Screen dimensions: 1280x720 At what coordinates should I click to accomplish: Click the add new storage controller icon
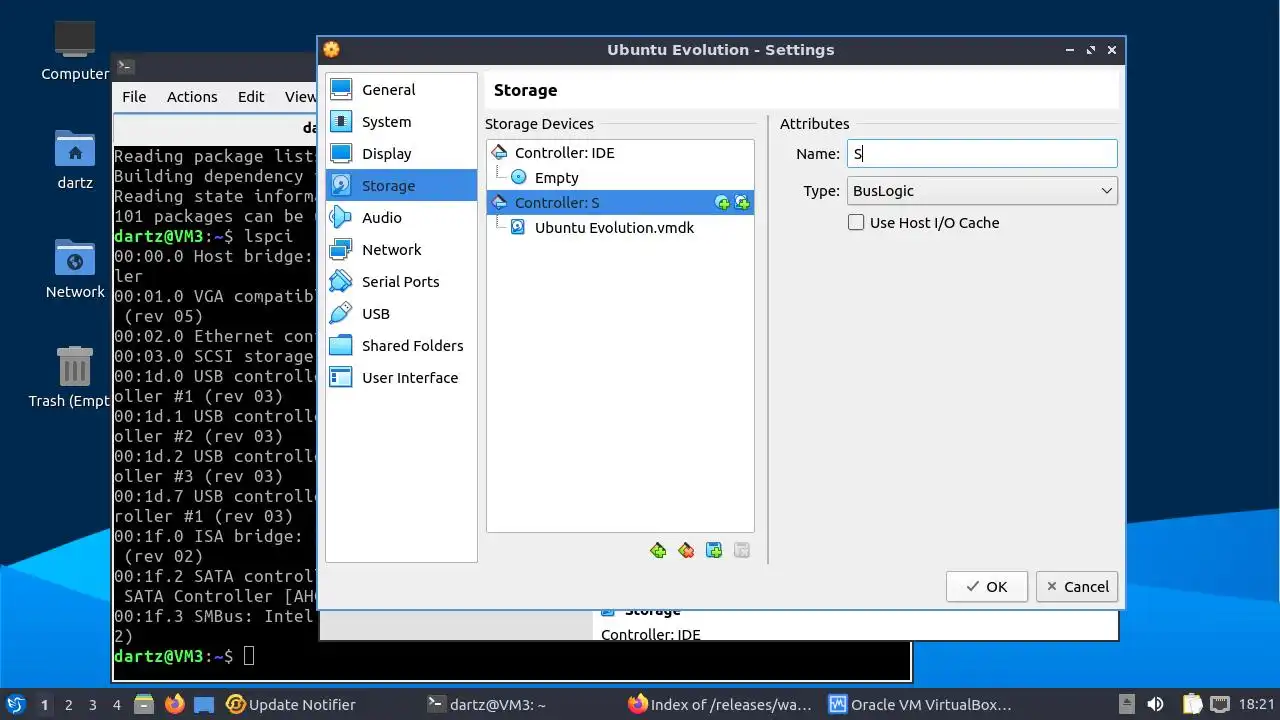pos(658,550)
